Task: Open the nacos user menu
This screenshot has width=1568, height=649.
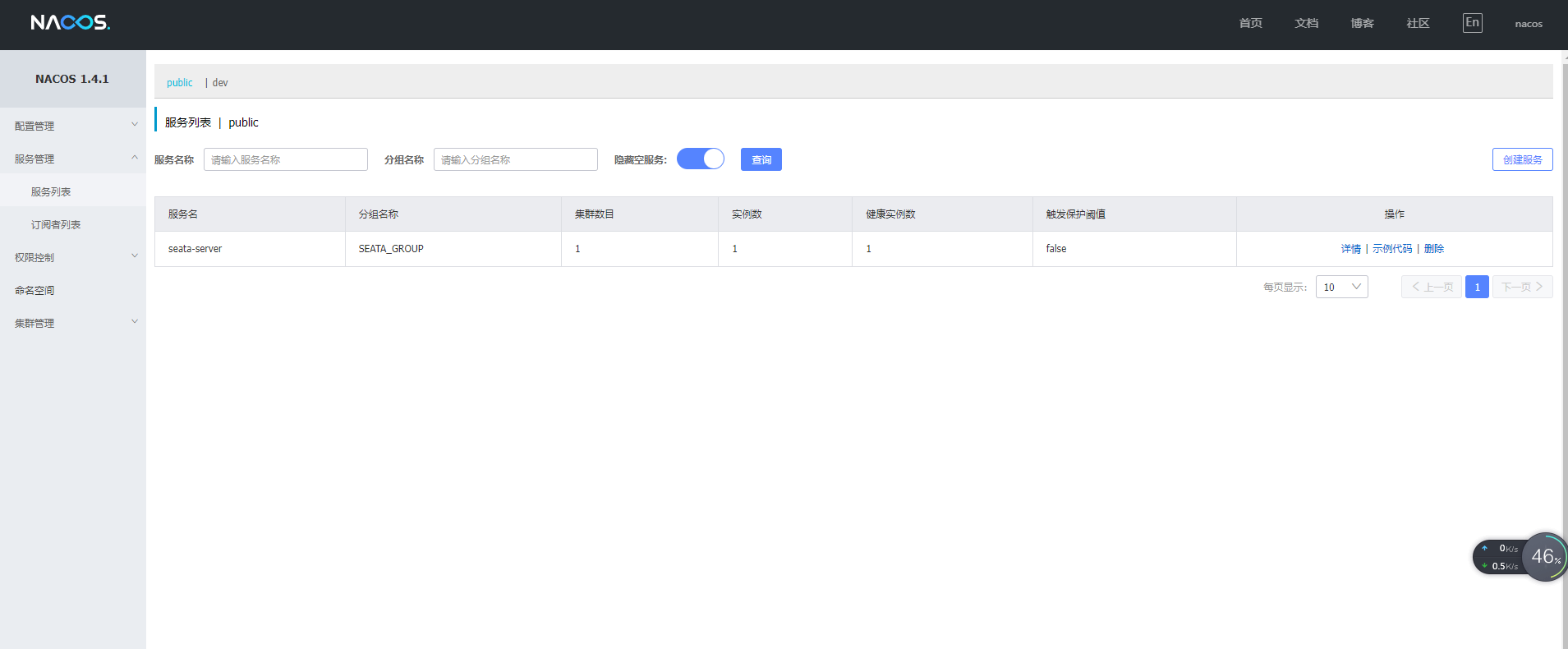Action: [x=1529, y=24]
